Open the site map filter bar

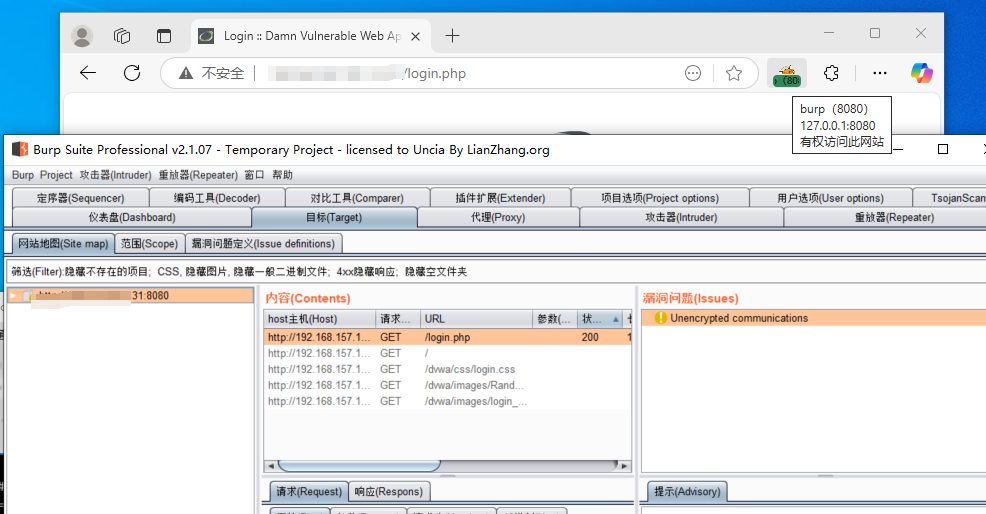[x=496, y=272]
